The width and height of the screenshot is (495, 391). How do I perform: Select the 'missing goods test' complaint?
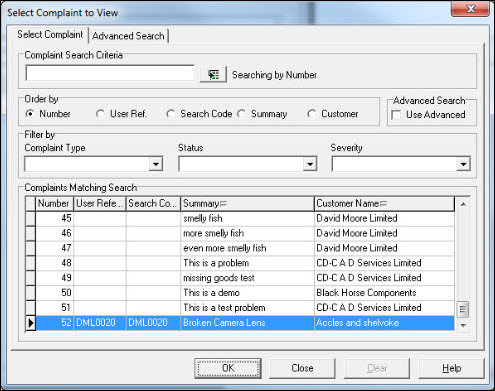(247, 278)
